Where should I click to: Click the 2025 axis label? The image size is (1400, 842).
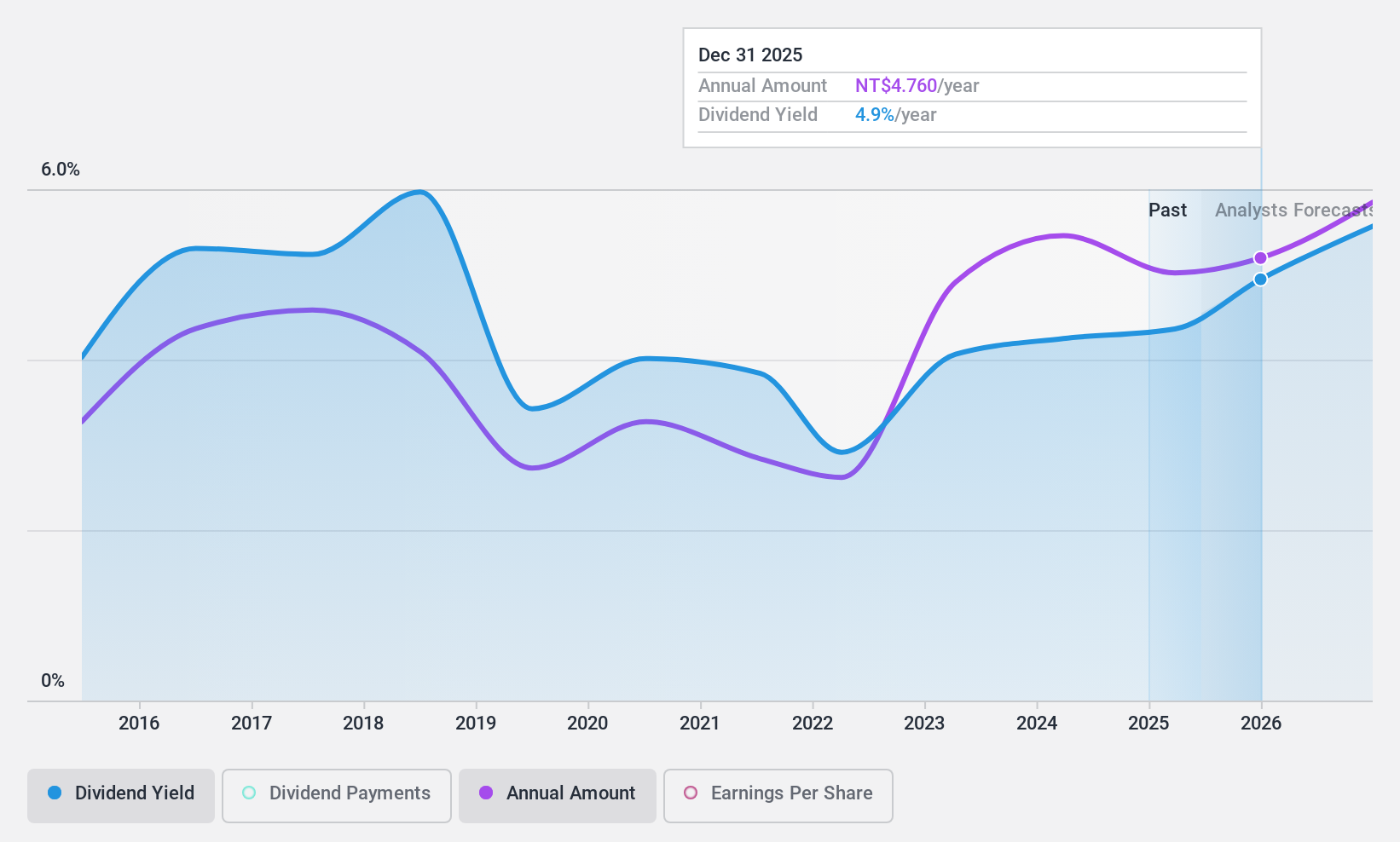tap(1148, 724)
